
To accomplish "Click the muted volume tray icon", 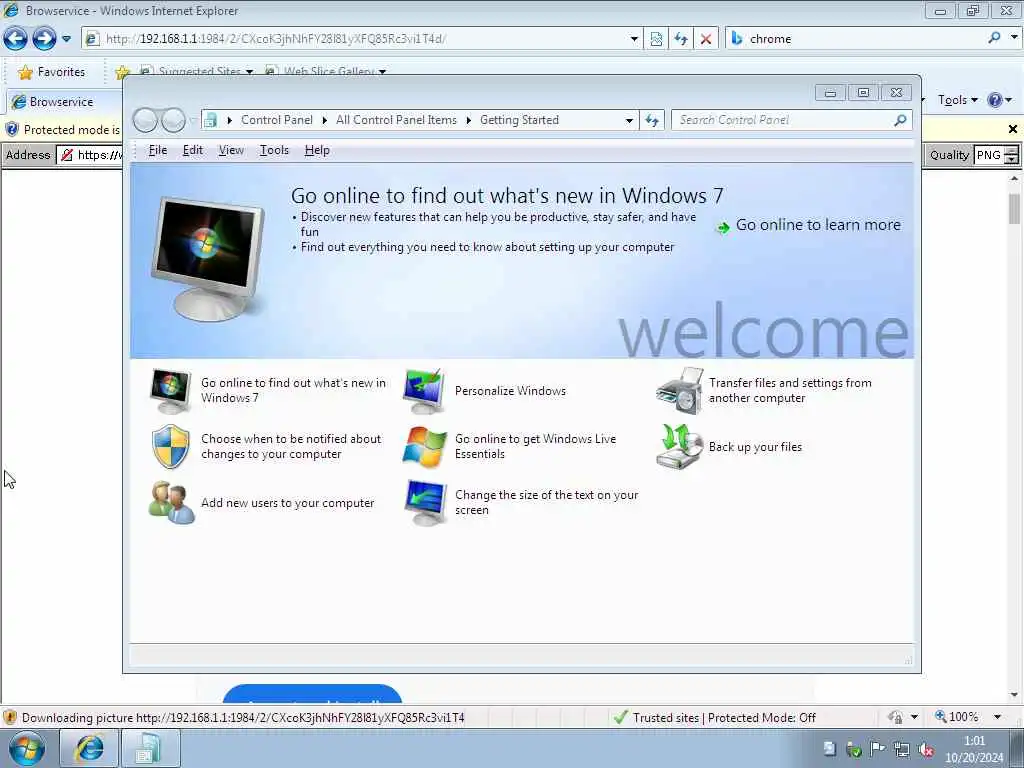I will (x=926, y=749).
